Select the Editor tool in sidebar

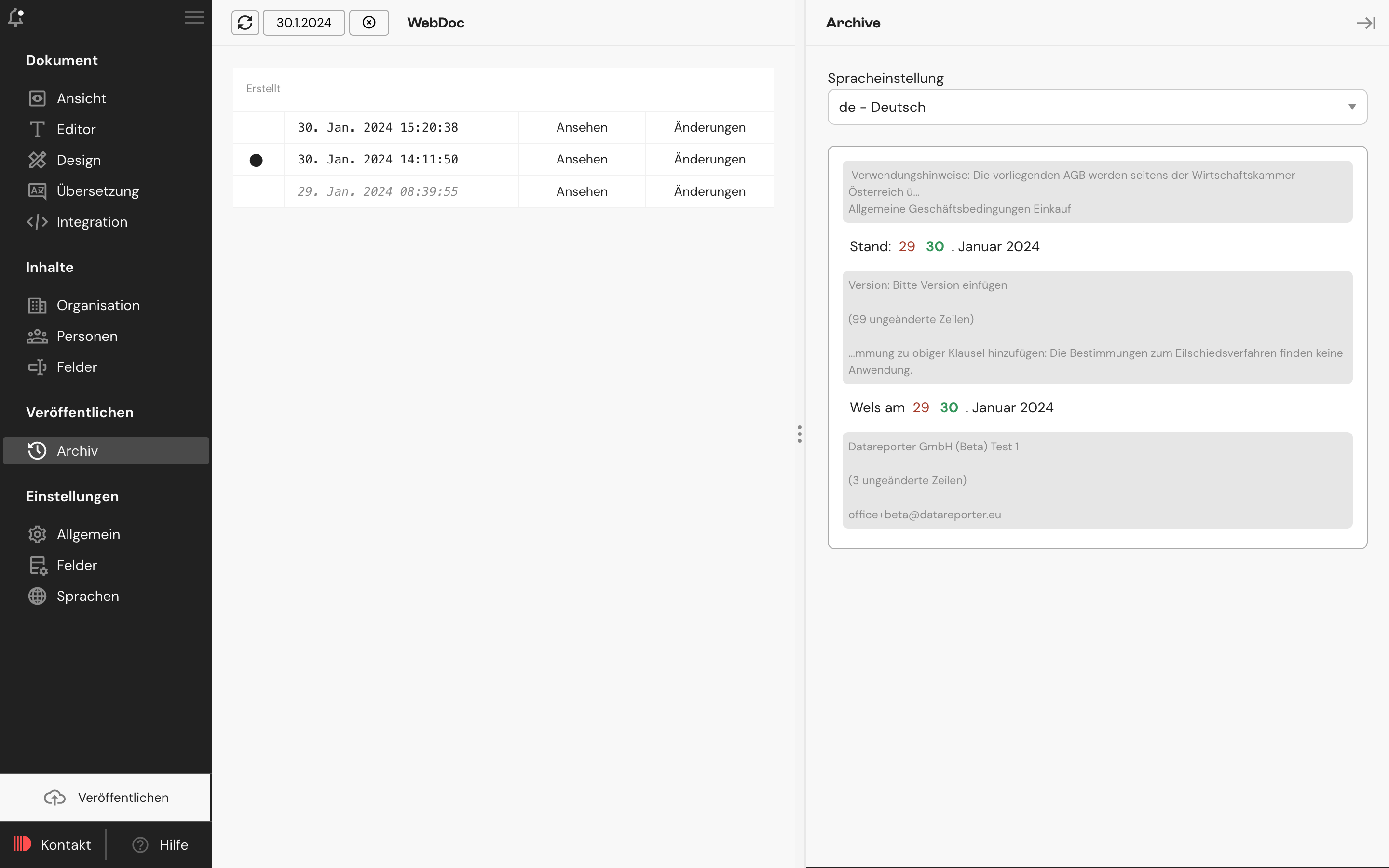click(76, 129)
